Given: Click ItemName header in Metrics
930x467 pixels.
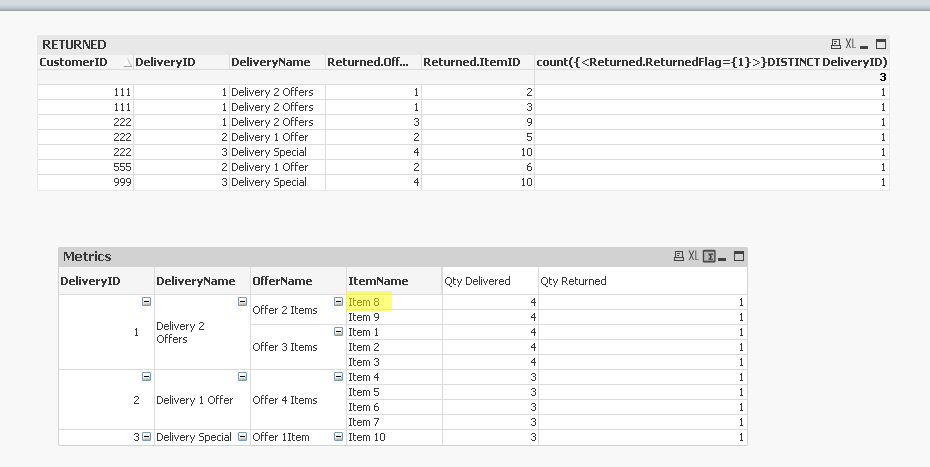Looking at the screenshot, I should tap(394, 281).
